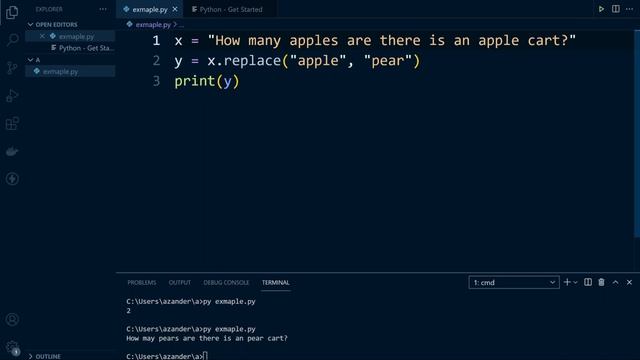Click line number 1 in gutter
The image size is (640, 360).
(x=156, y=40)
